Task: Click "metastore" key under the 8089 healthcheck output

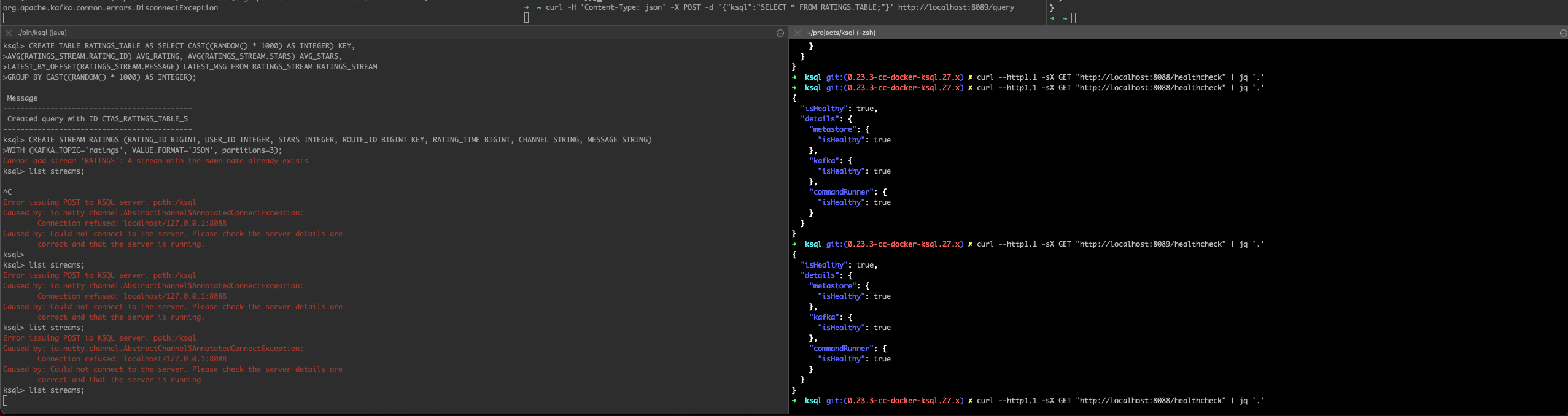Action: 833,286
